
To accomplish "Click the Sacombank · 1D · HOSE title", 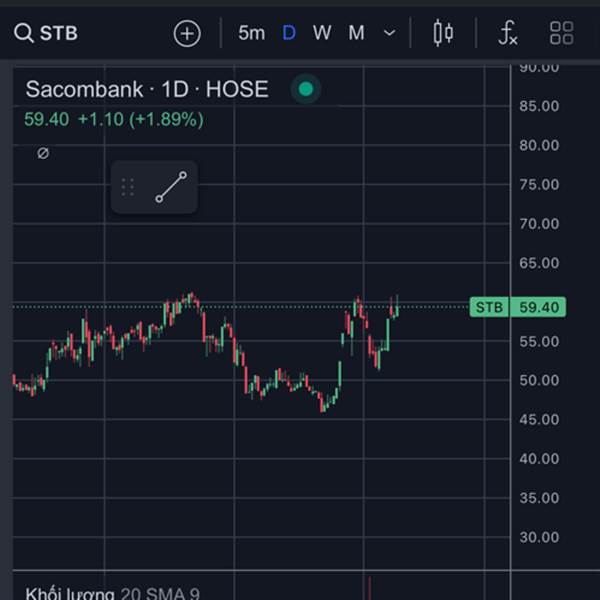I will pyautogui.click(x=147, y=89).
